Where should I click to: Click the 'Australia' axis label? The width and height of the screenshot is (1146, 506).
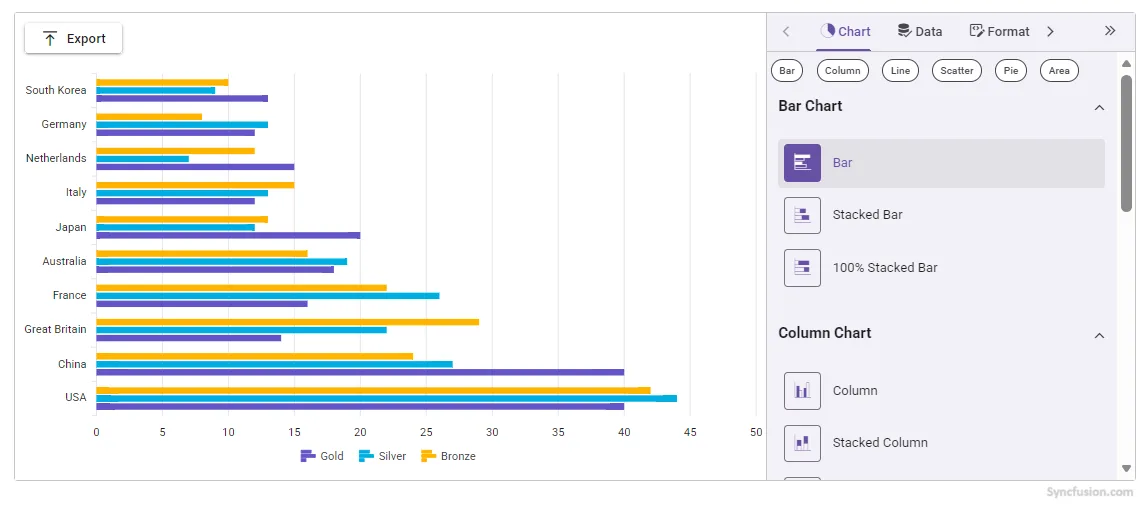pyautogui.click(x=64, y=261)
